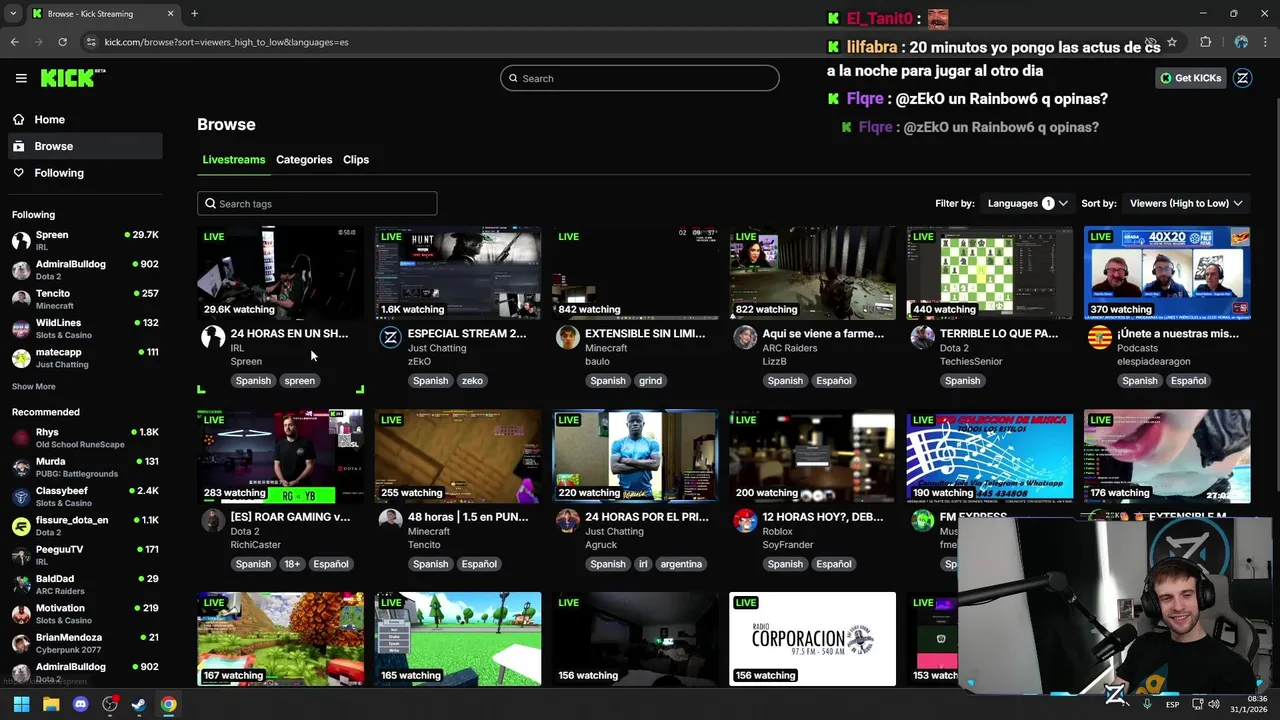Viewport: 1280px width, 720px height.
Task: Open Murda recommended channel avatar
Action: point(21,467)
